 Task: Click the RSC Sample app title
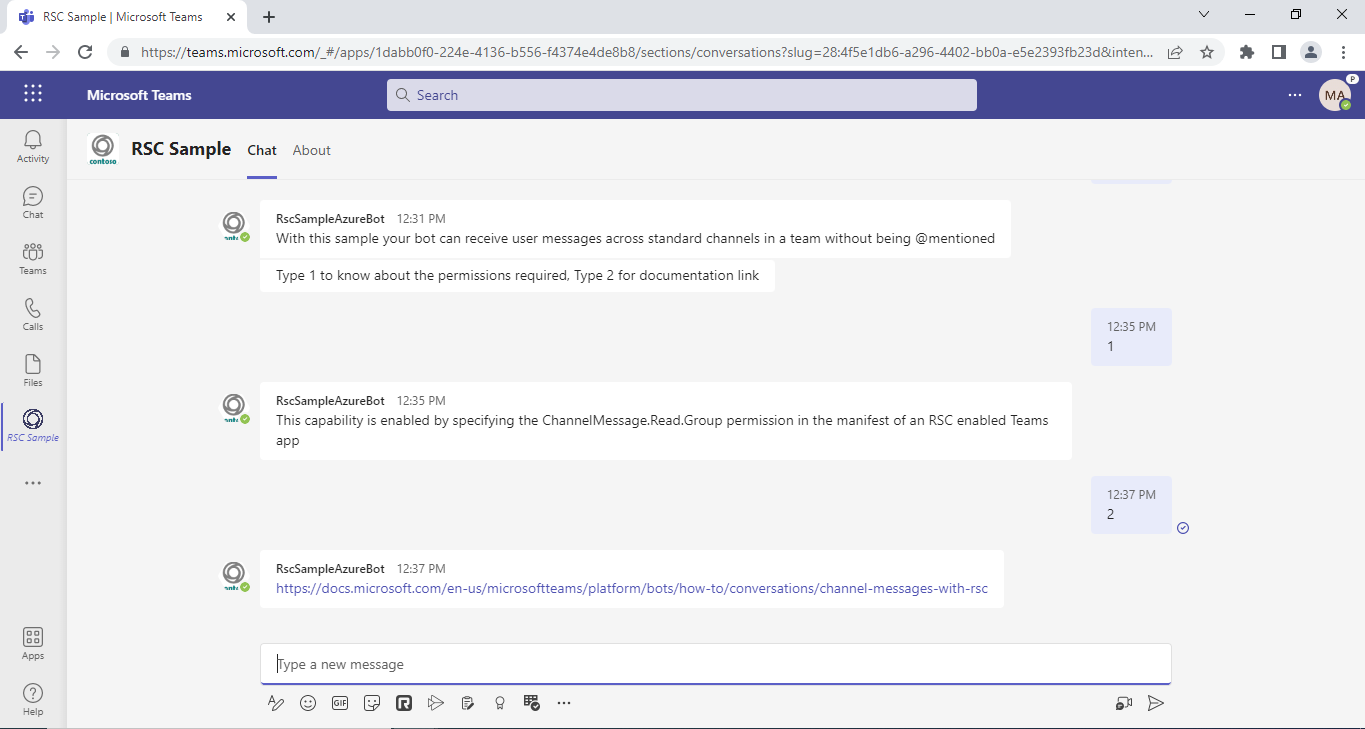click(x=181, y=149)
